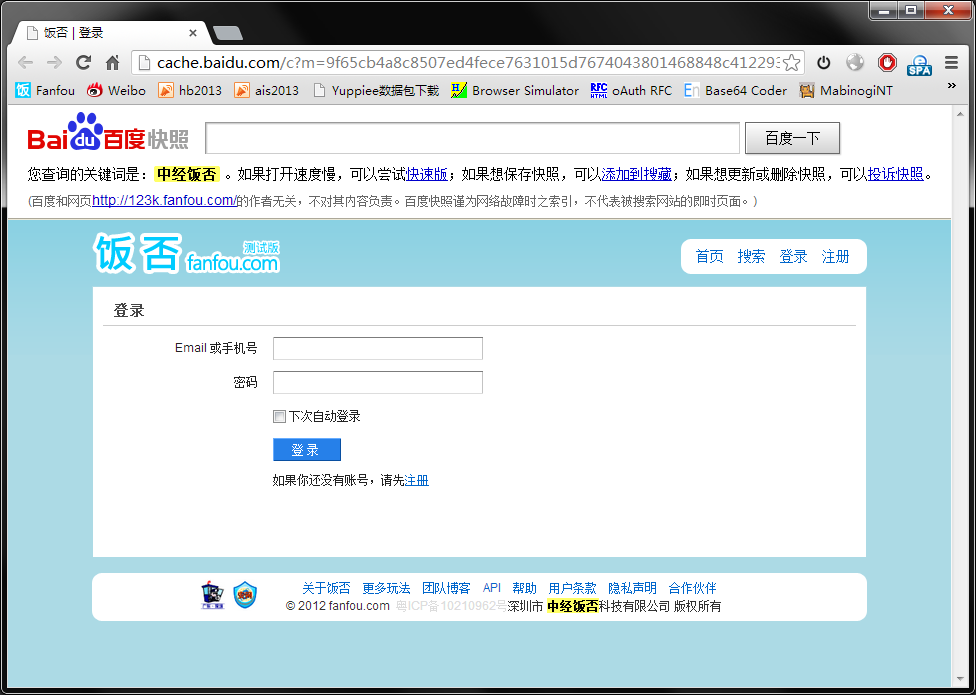The image size is (976, 695).
Task: Open the 帮助 footer link
Action: click(x=525, y=588)
